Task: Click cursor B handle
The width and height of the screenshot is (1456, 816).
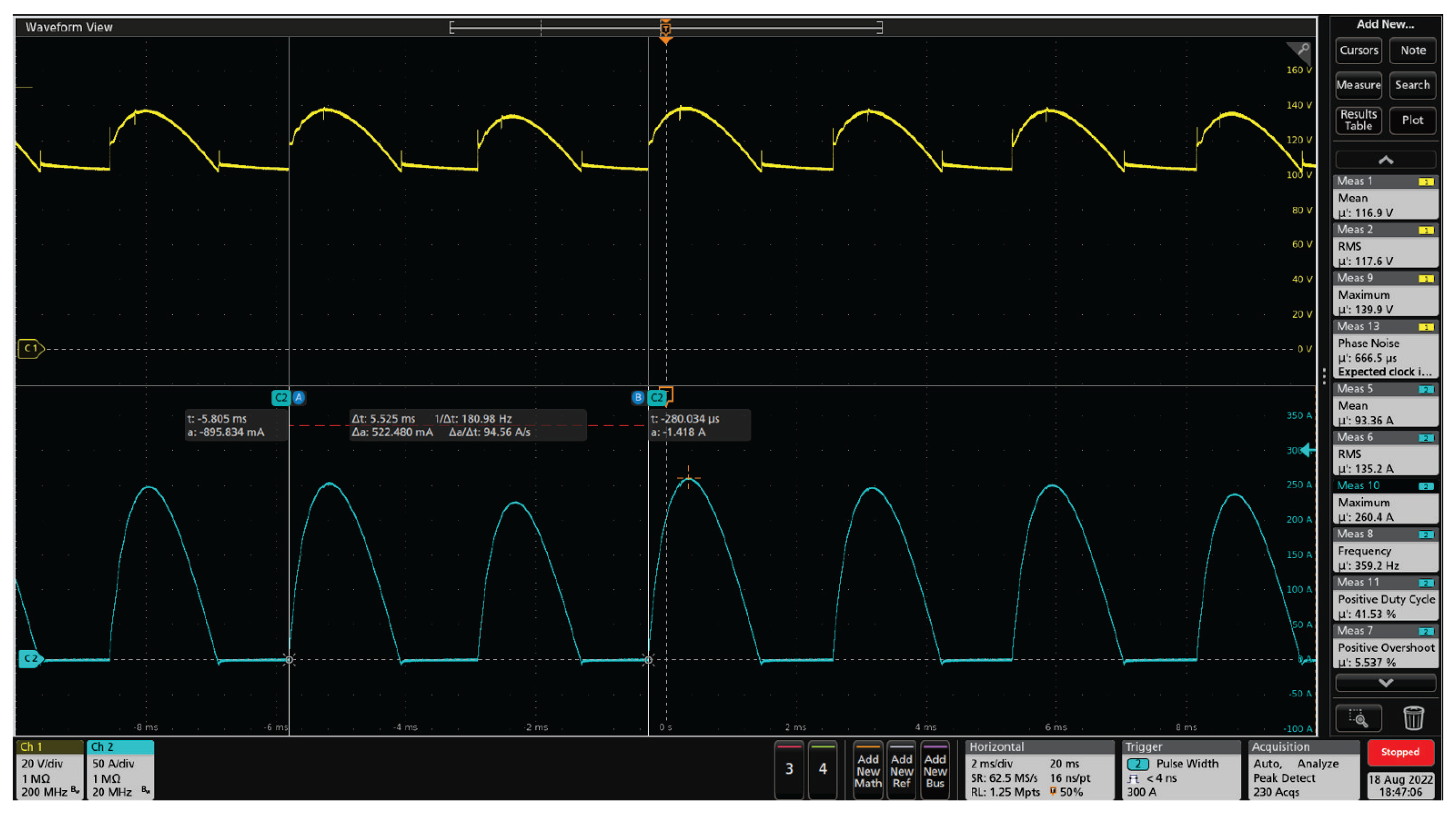Action: click(638, 397)
